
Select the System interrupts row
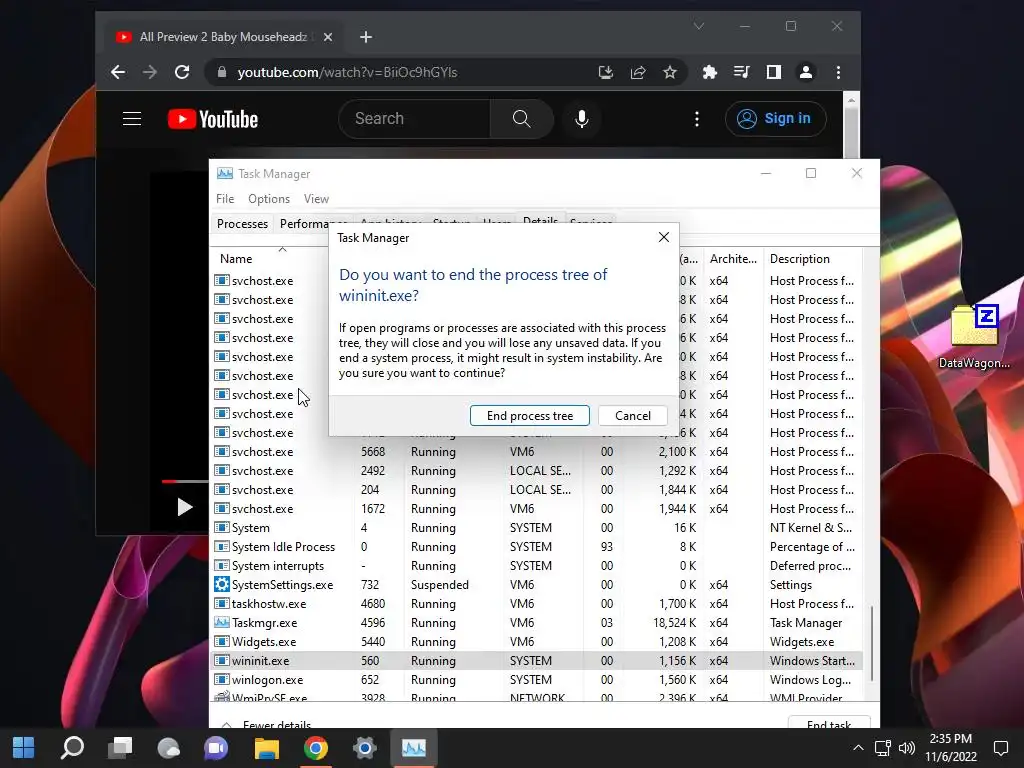(536, 566)
